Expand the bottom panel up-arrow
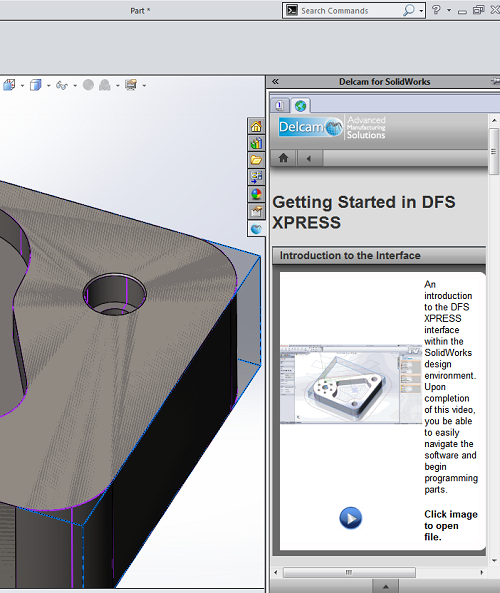 click(x=385, y=586)
